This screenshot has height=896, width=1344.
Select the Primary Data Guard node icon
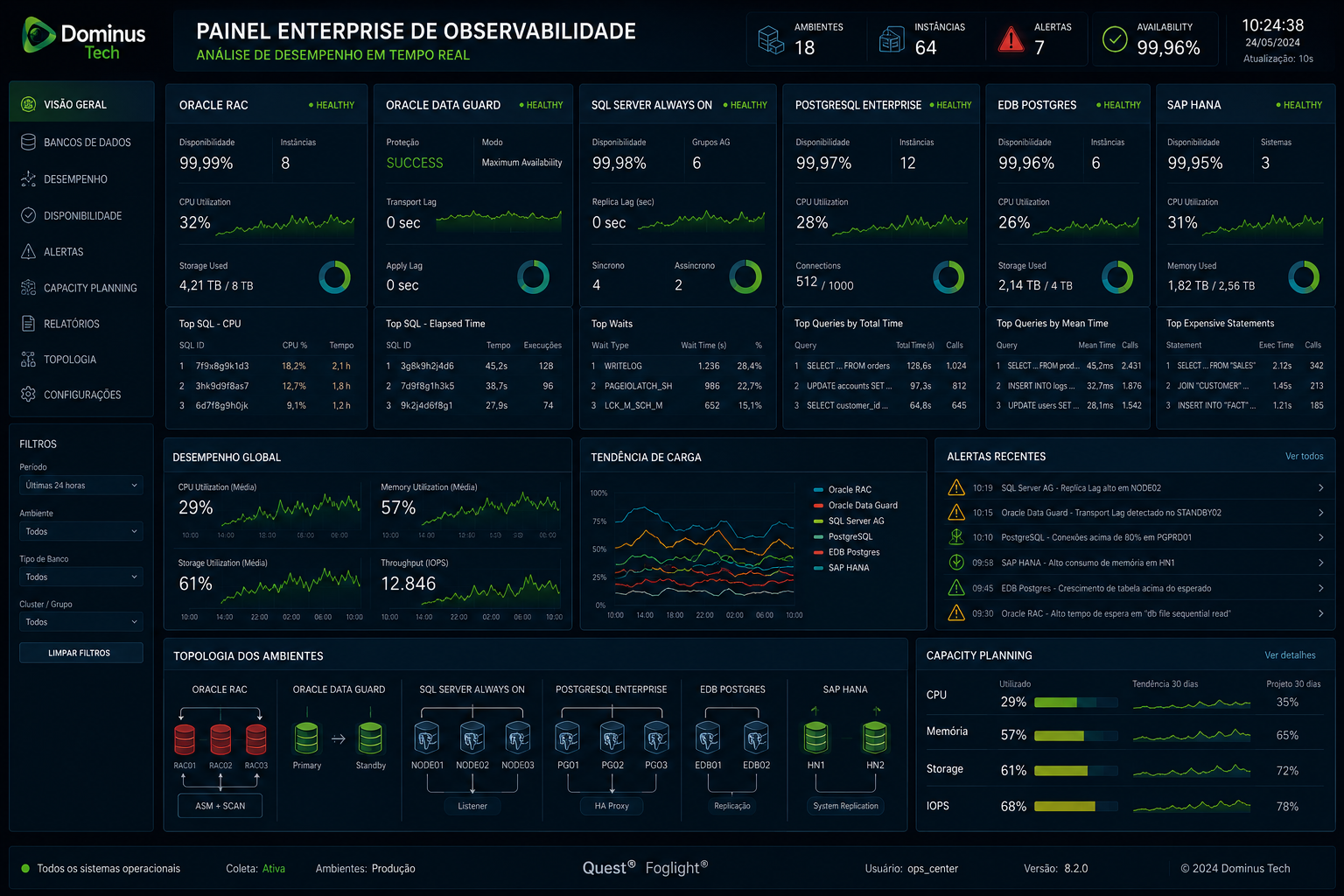(306, 738)
